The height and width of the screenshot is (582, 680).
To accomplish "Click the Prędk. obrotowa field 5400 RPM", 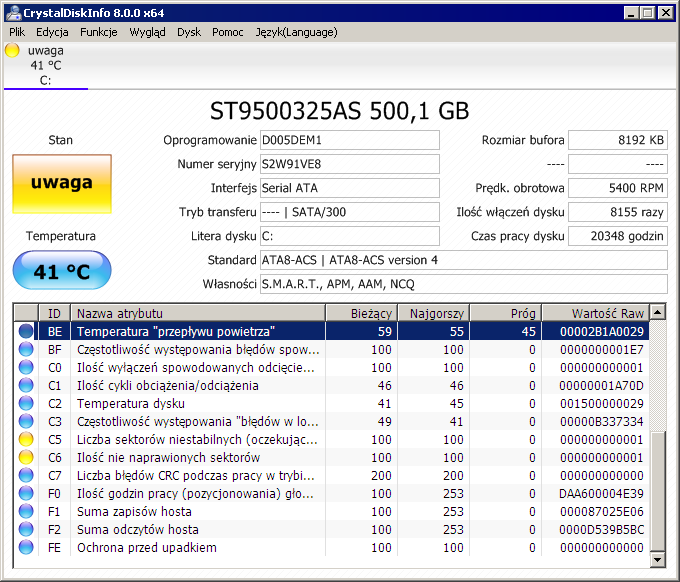I will tap(618, 188).
